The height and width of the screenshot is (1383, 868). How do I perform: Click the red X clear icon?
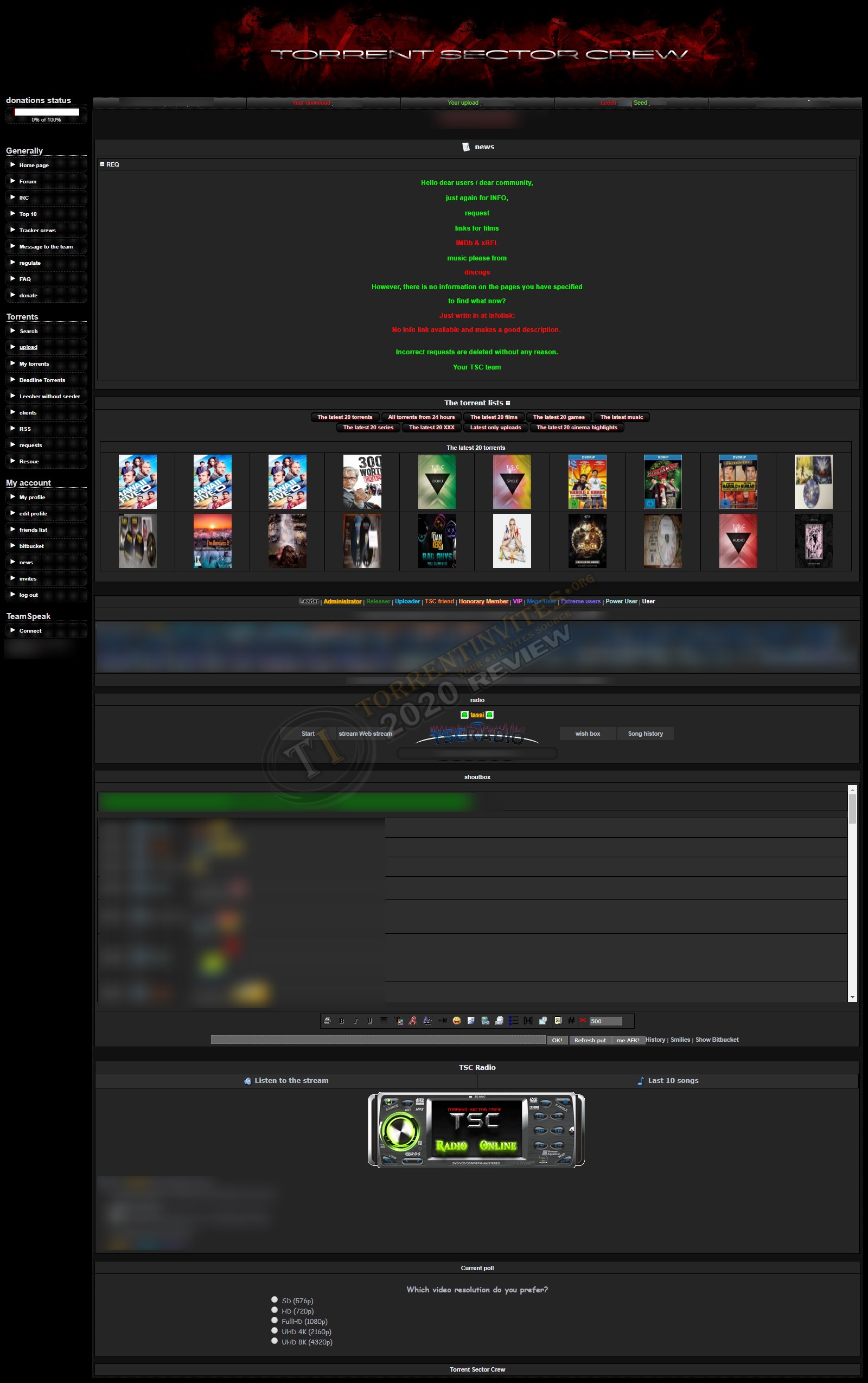pos(583,1020)
